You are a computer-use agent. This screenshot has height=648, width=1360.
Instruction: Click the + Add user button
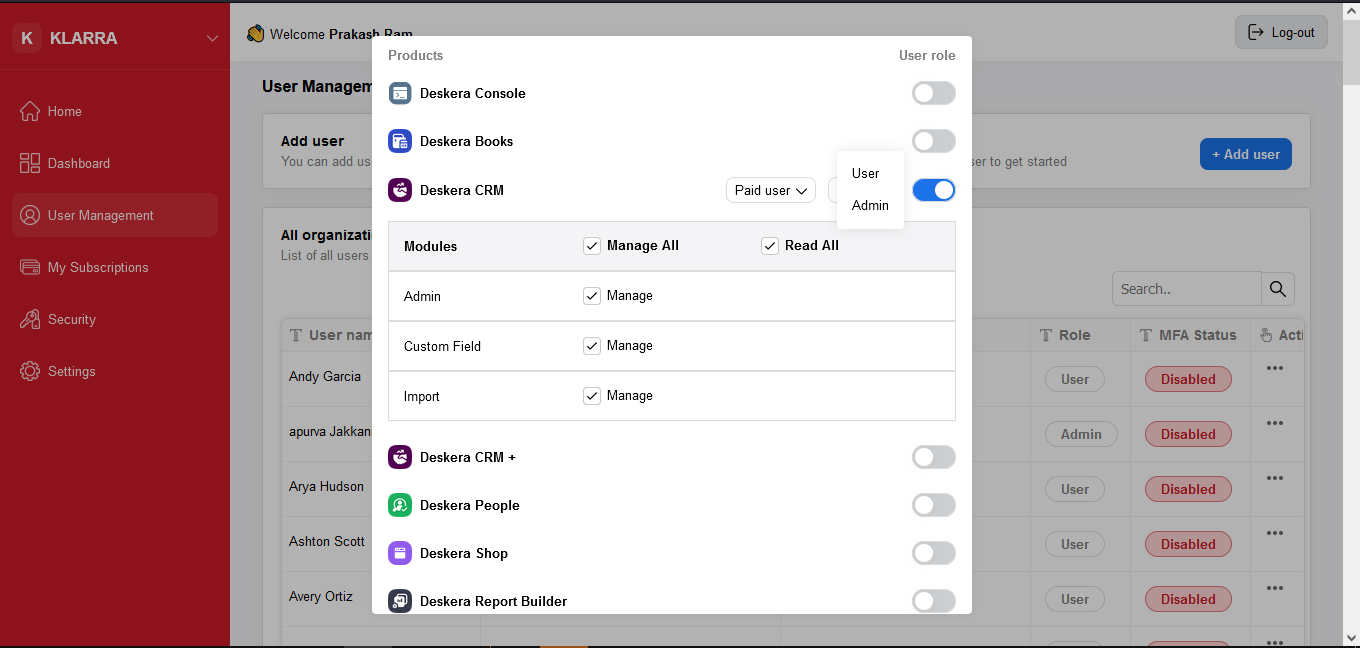tap(1246, 154)
